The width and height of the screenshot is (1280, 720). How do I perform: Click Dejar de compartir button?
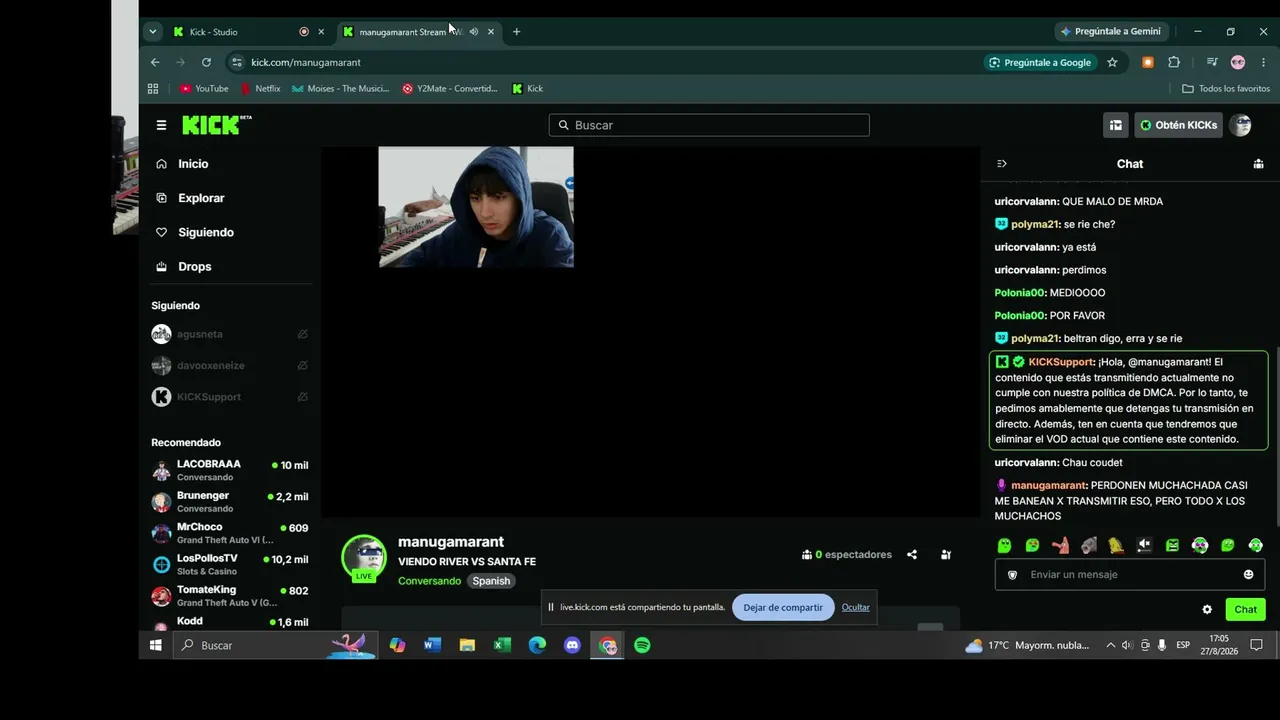tap(783, 607)
